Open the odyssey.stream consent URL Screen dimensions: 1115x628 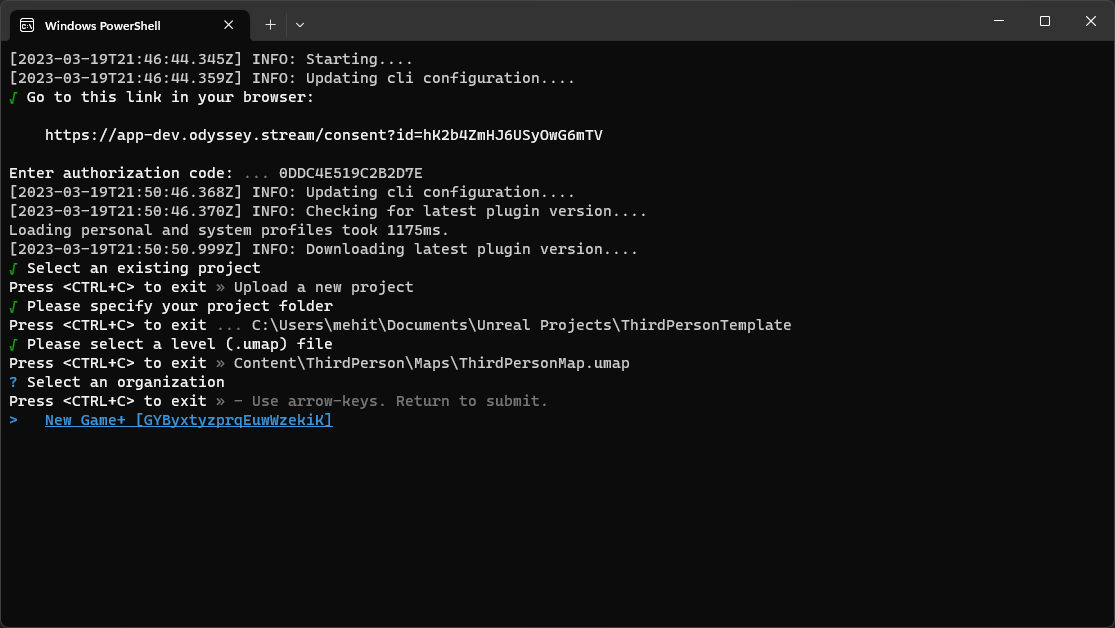coord(324,135)
